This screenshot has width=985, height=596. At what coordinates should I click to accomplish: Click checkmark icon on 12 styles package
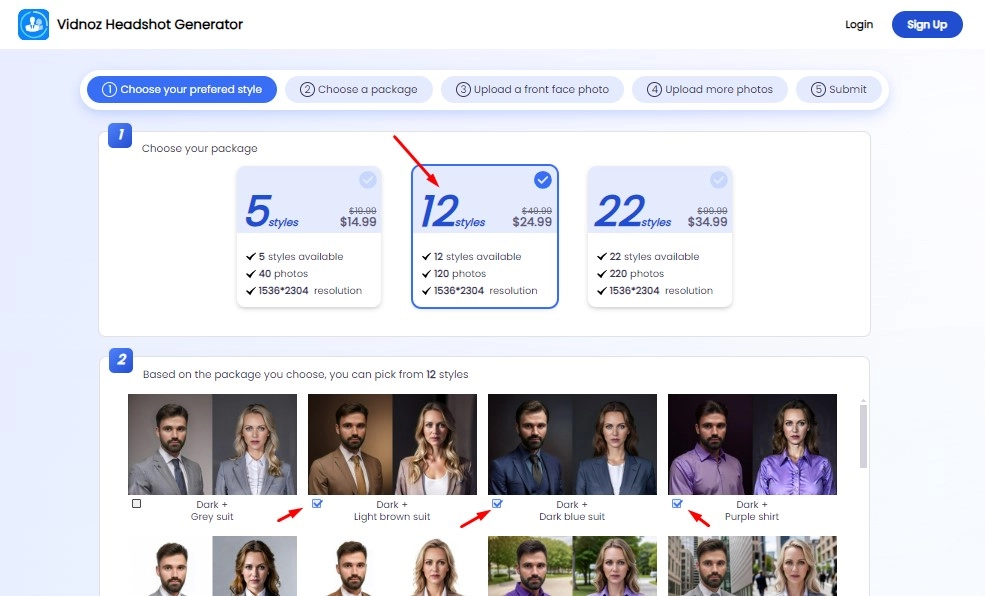[542, 180]
